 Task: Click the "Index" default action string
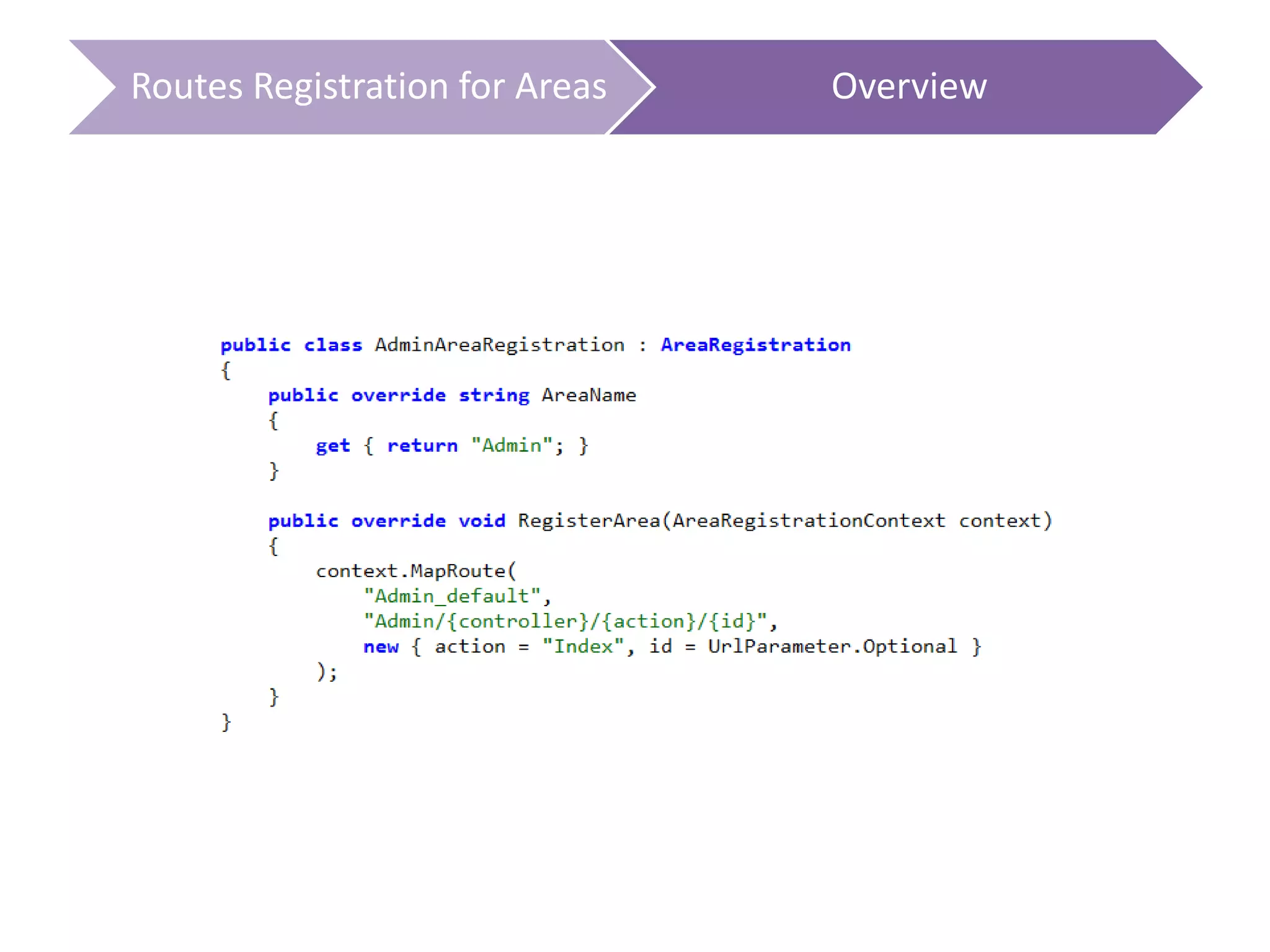582,646
